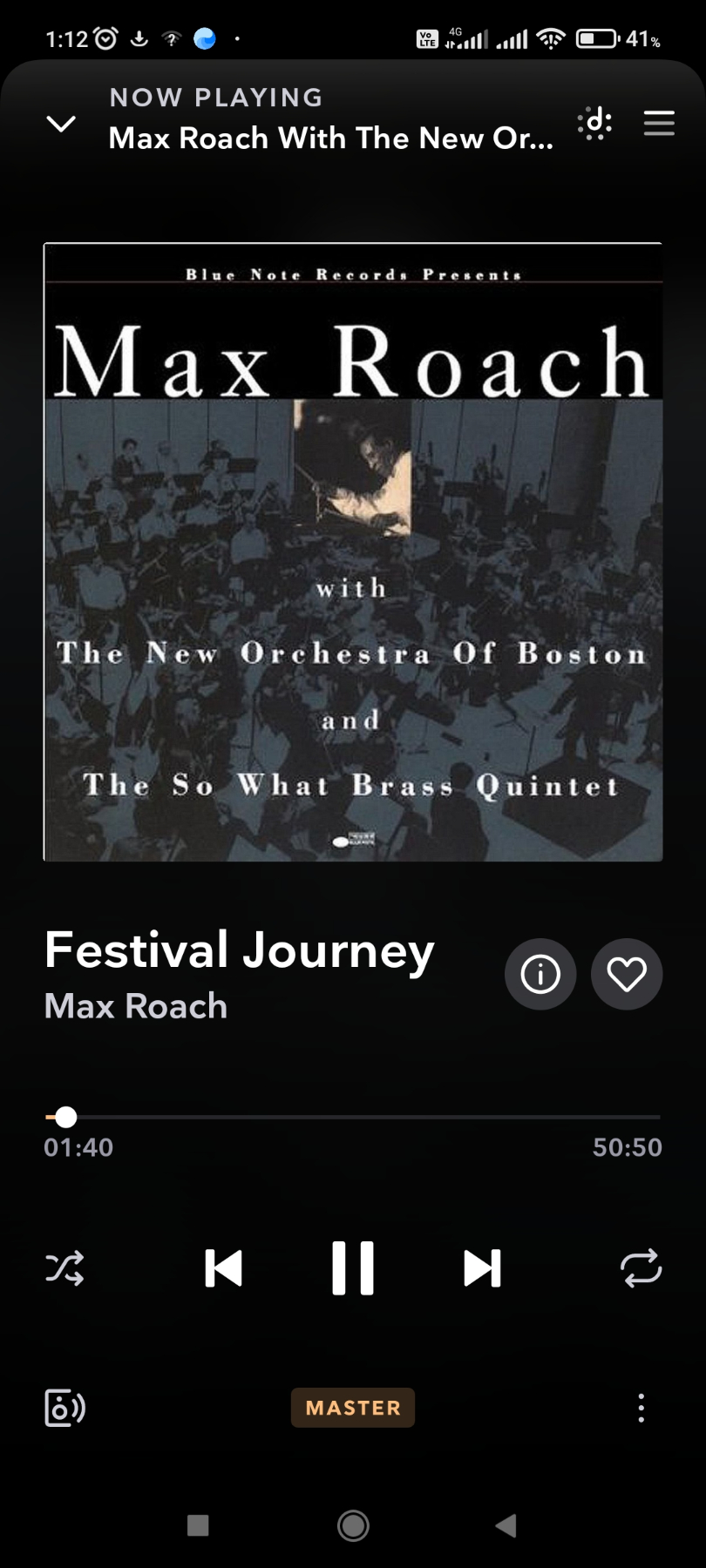Like Festival Journey with heart icon
The height and width of the screenshot is (1568, 706).
[627, 974]
